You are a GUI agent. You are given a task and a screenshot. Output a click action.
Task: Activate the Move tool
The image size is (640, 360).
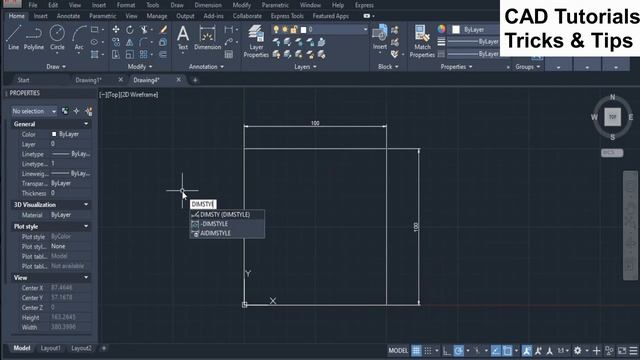click(x=116, y=30)
